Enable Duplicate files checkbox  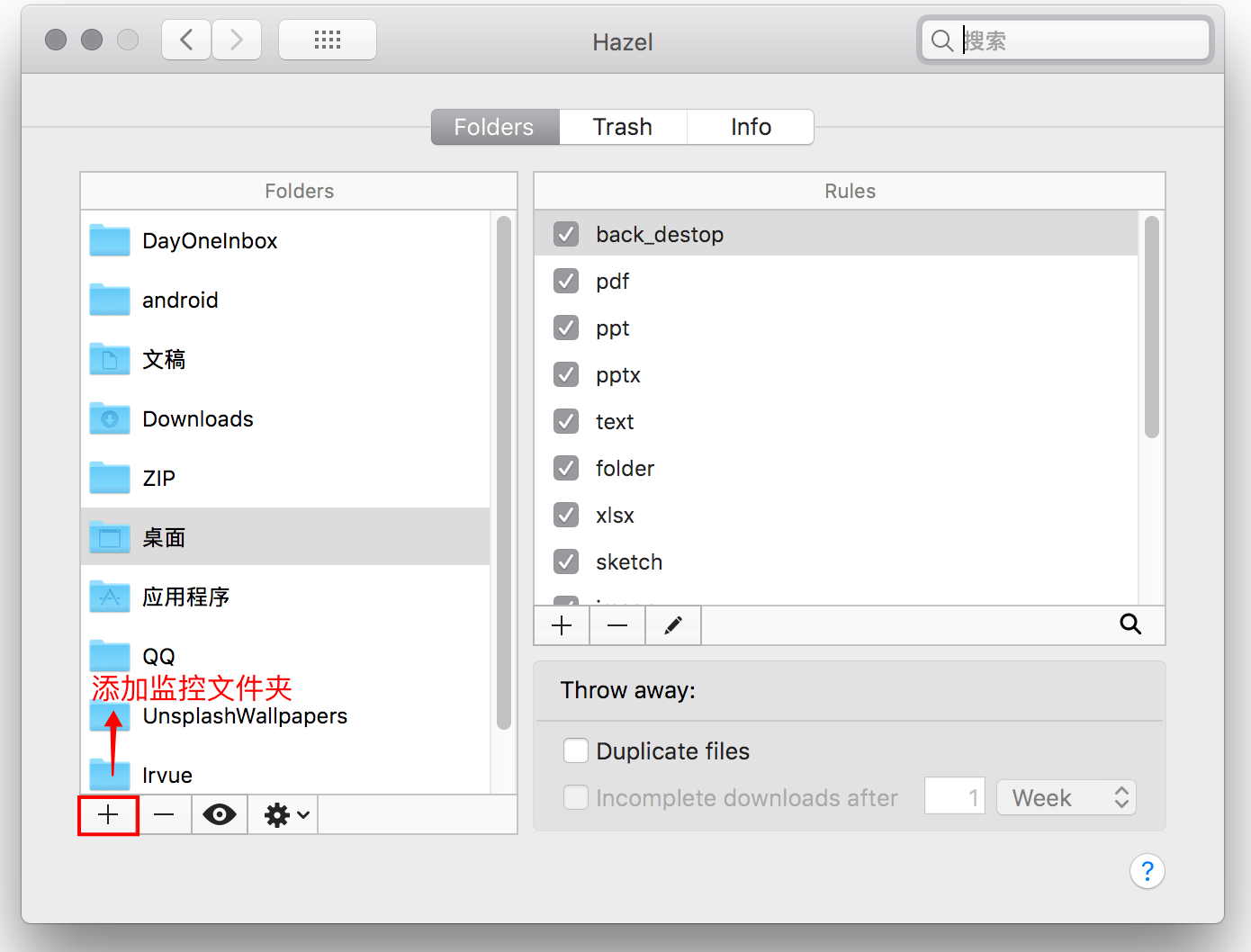pos(576,750)
